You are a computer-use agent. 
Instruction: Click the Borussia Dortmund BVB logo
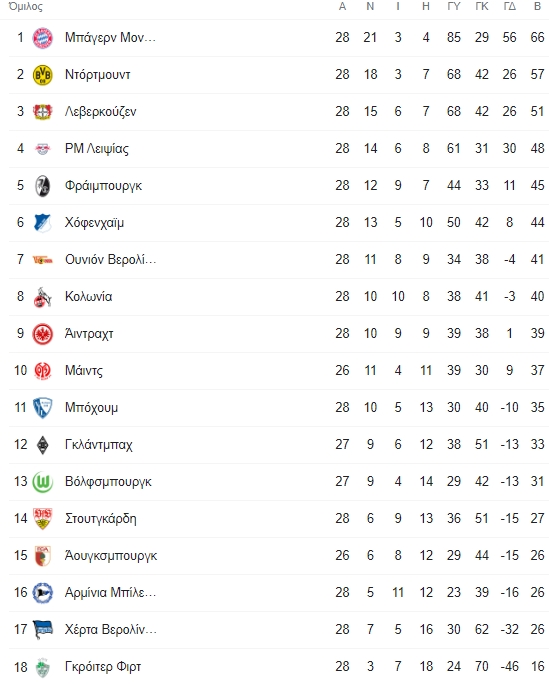coord(43,75)
